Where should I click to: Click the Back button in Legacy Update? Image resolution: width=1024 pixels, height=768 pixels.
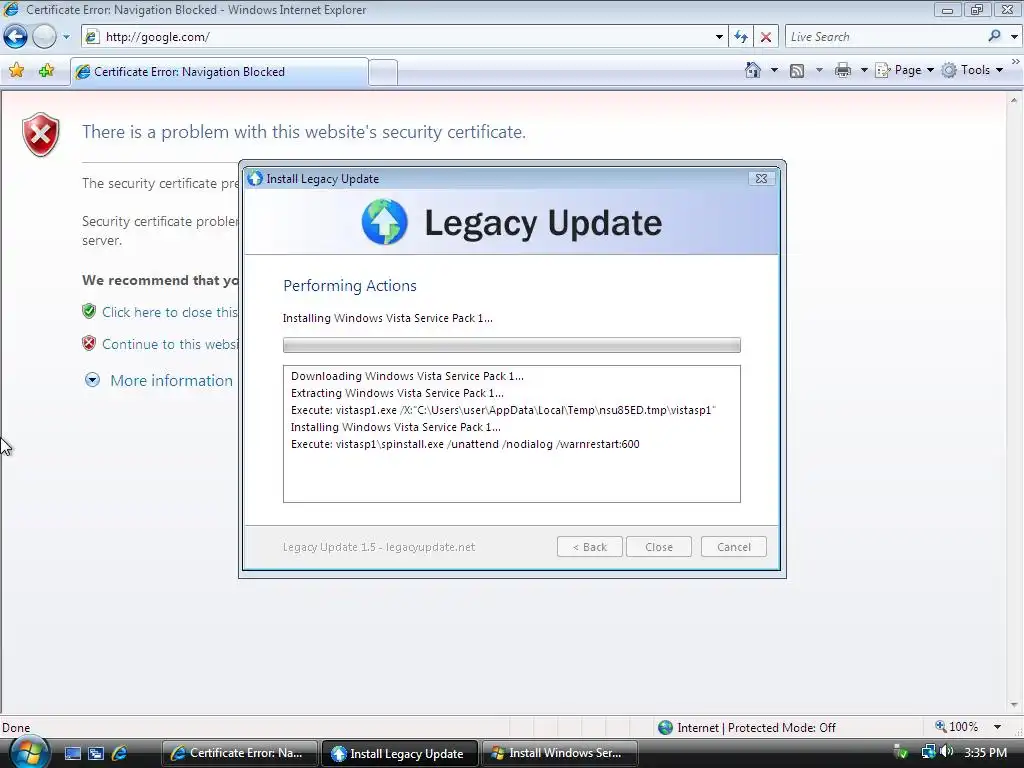590,547
